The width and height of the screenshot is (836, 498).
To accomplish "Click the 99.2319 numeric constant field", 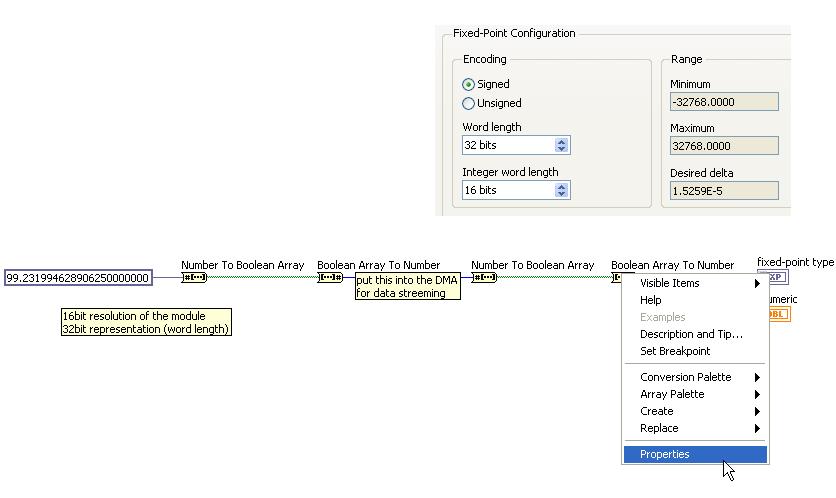I will [78, 278].
